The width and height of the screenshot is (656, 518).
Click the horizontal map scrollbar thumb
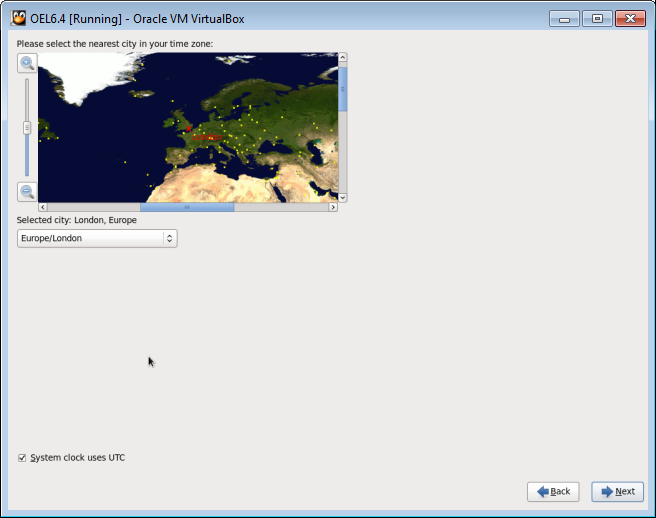click(x=187, y=207)
